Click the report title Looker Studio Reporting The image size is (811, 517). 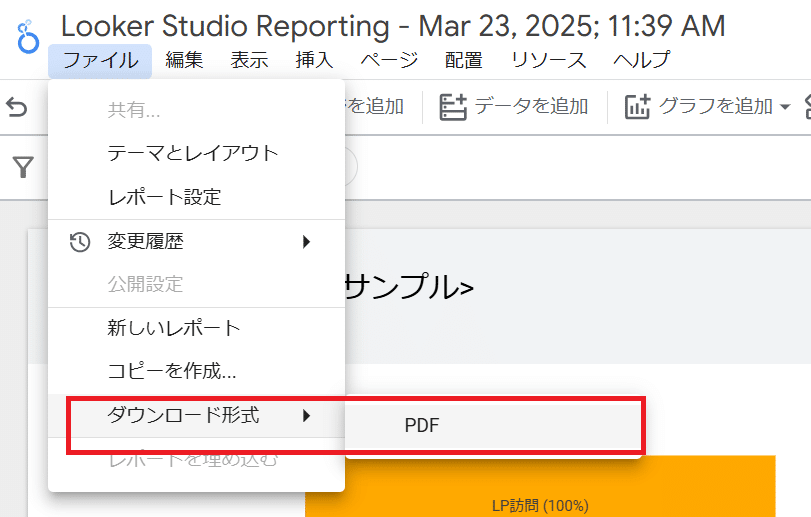393,26
